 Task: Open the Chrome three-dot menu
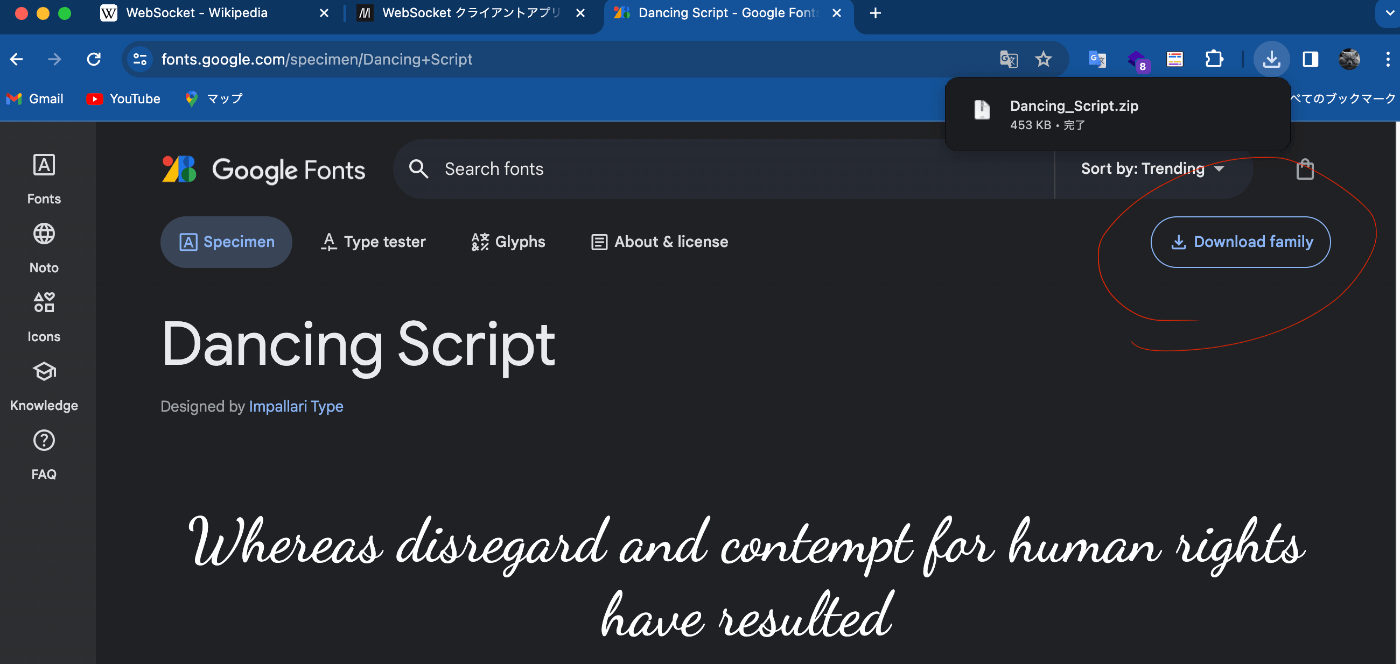(1387, 59)
